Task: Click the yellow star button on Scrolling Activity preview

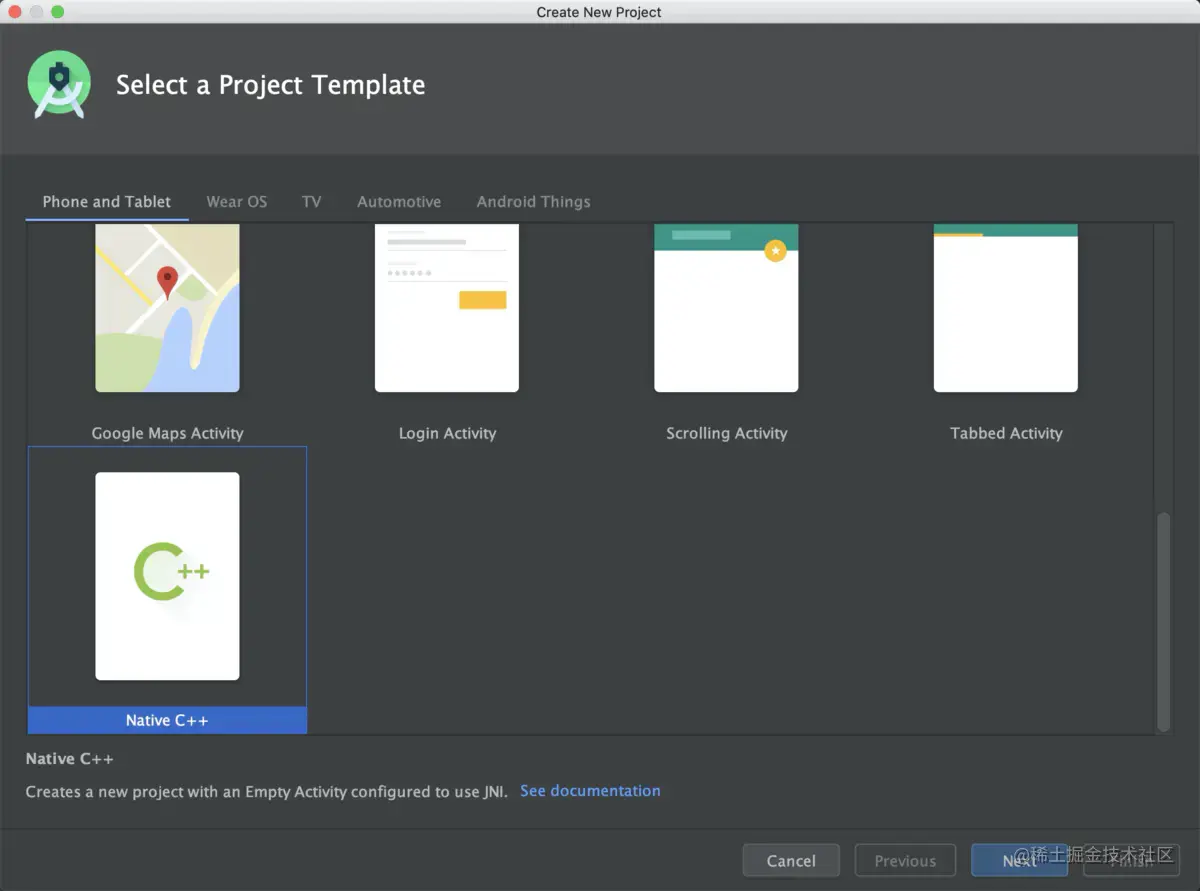Action: pyautogui.click(x=775, y=251)
